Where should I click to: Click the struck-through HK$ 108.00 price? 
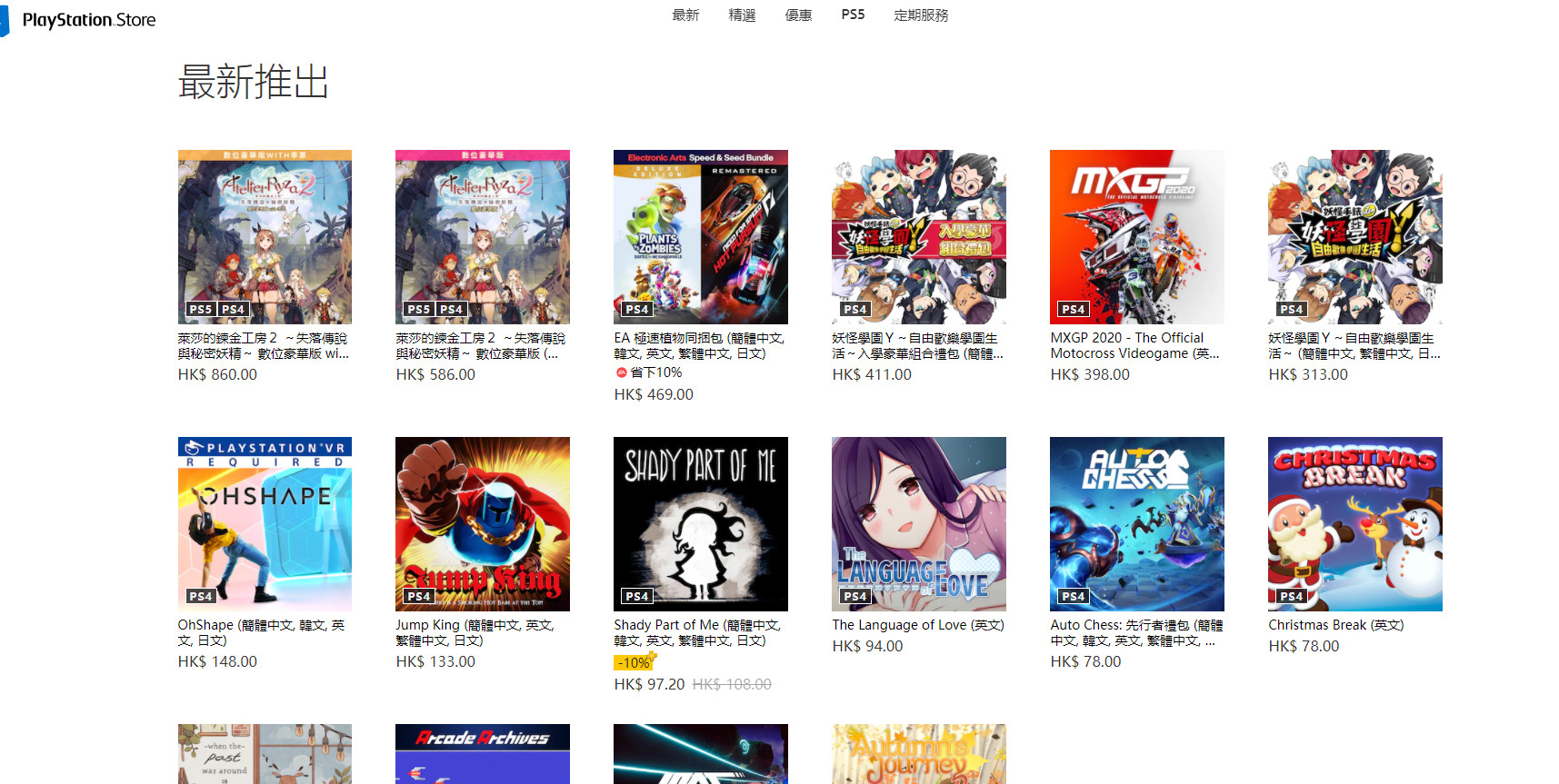(732, 684)
